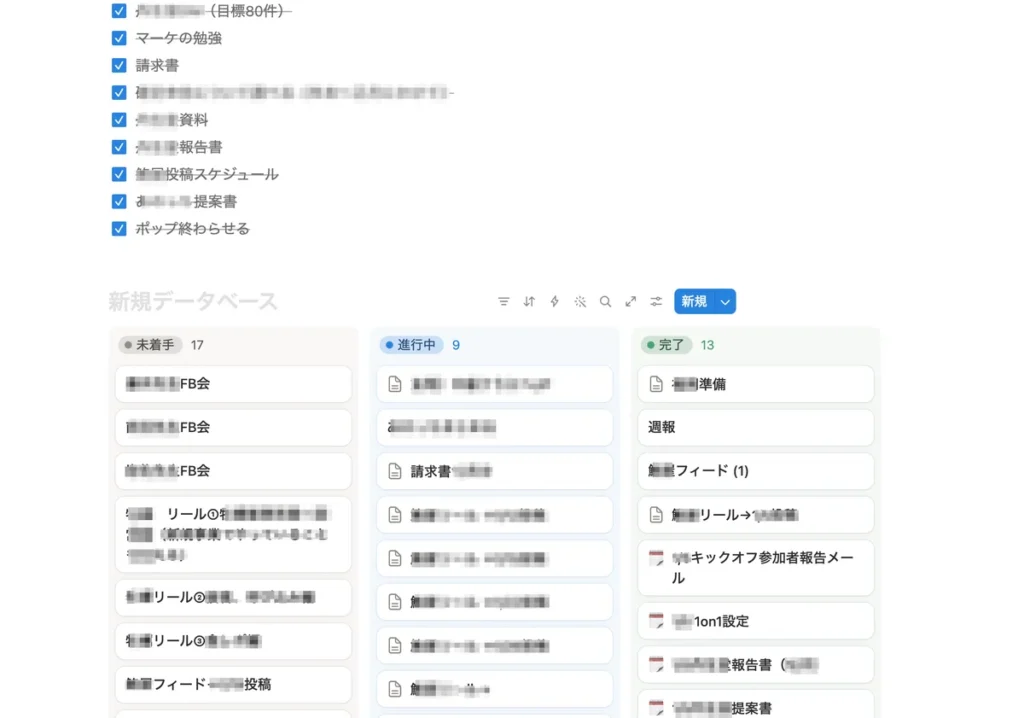Click the 進行中 count 9
The image size is (1024, 718).
(x=456, y=345)
